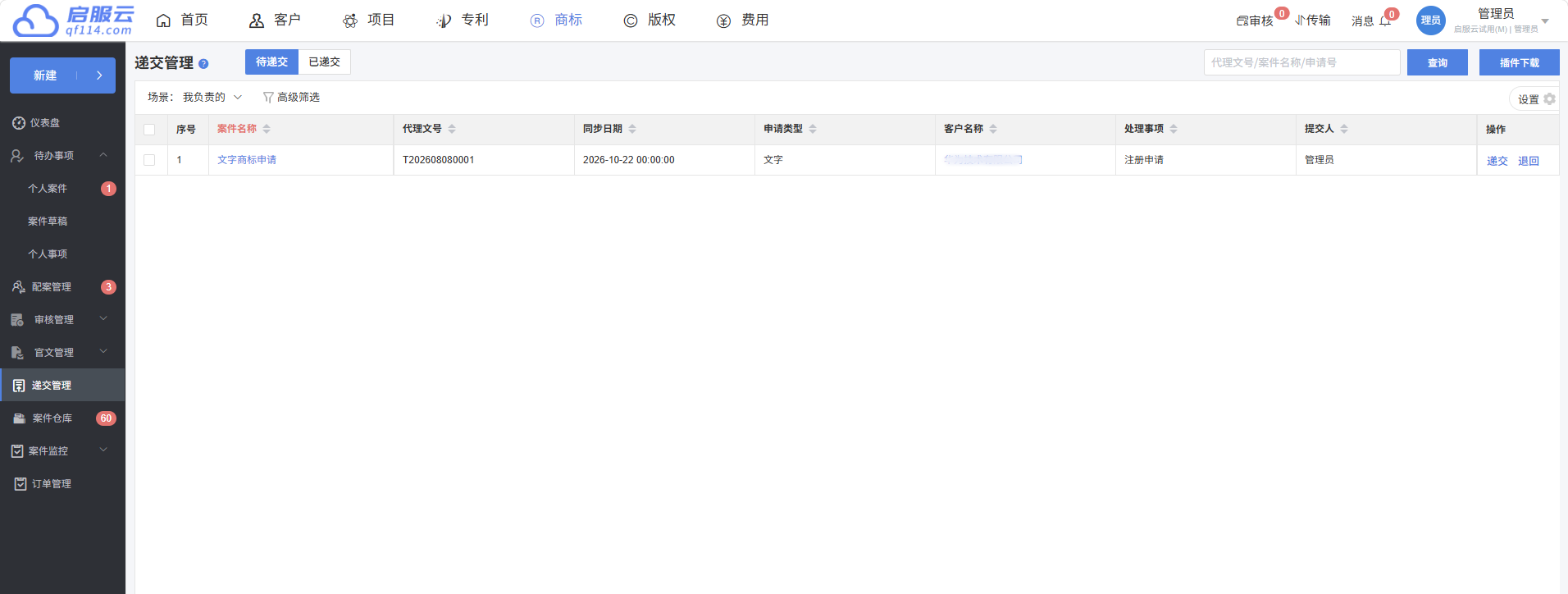Click the 版权 copyright icon
The height and width of the screenshot is (594, 1568).
pos(631,21)
